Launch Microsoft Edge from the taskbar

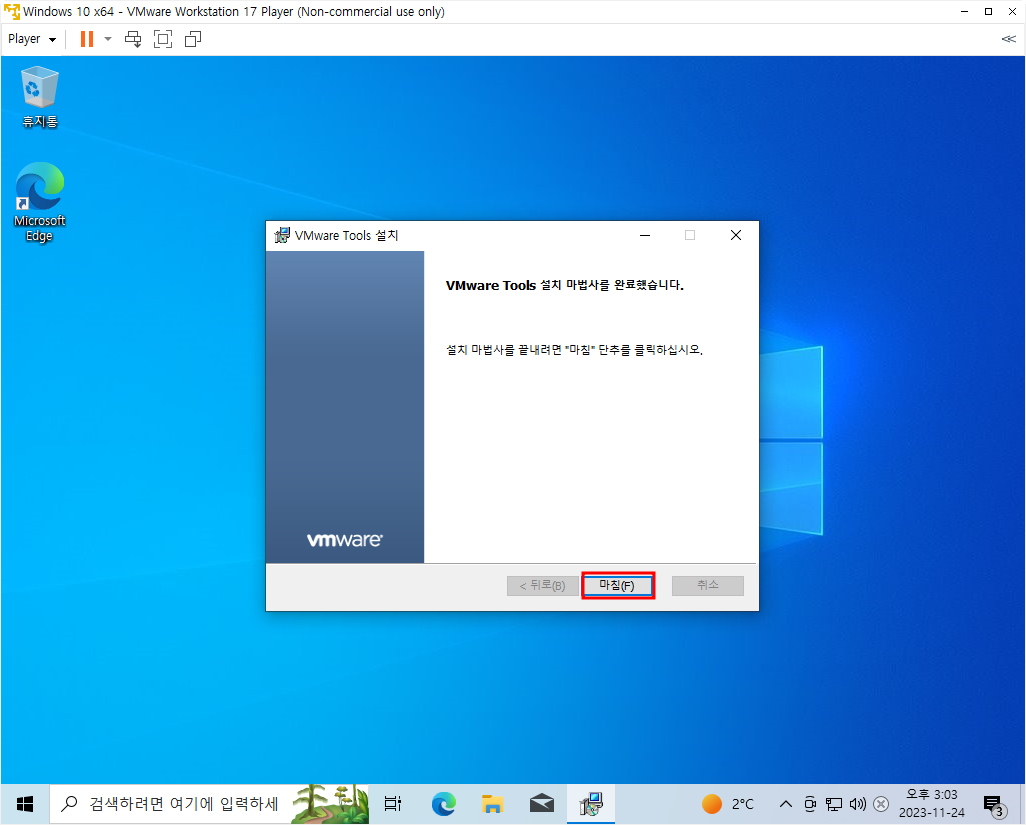pyautogui.click(x=444, y=804)
